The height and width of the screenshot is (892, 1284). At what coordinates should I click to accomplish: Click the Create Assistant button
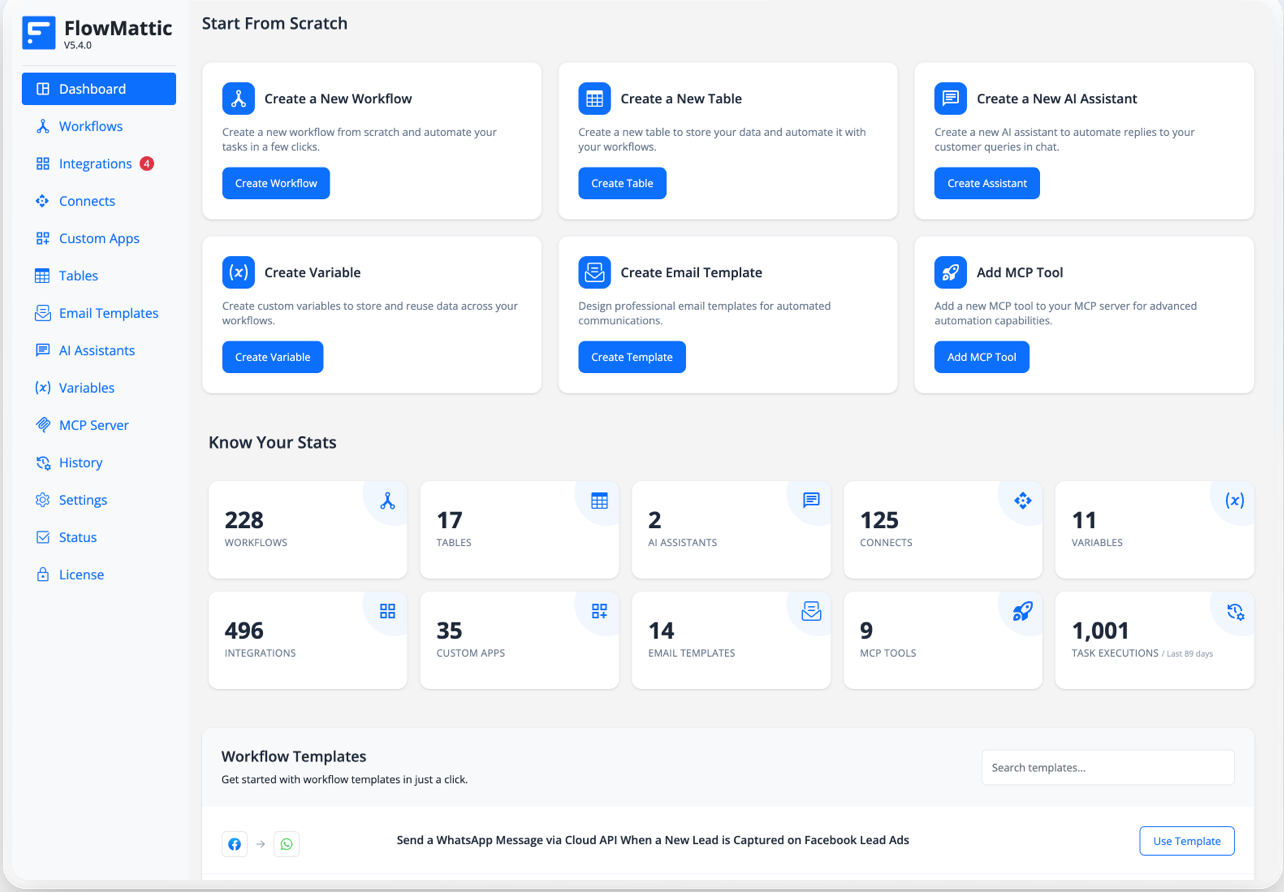pos(986,183)
